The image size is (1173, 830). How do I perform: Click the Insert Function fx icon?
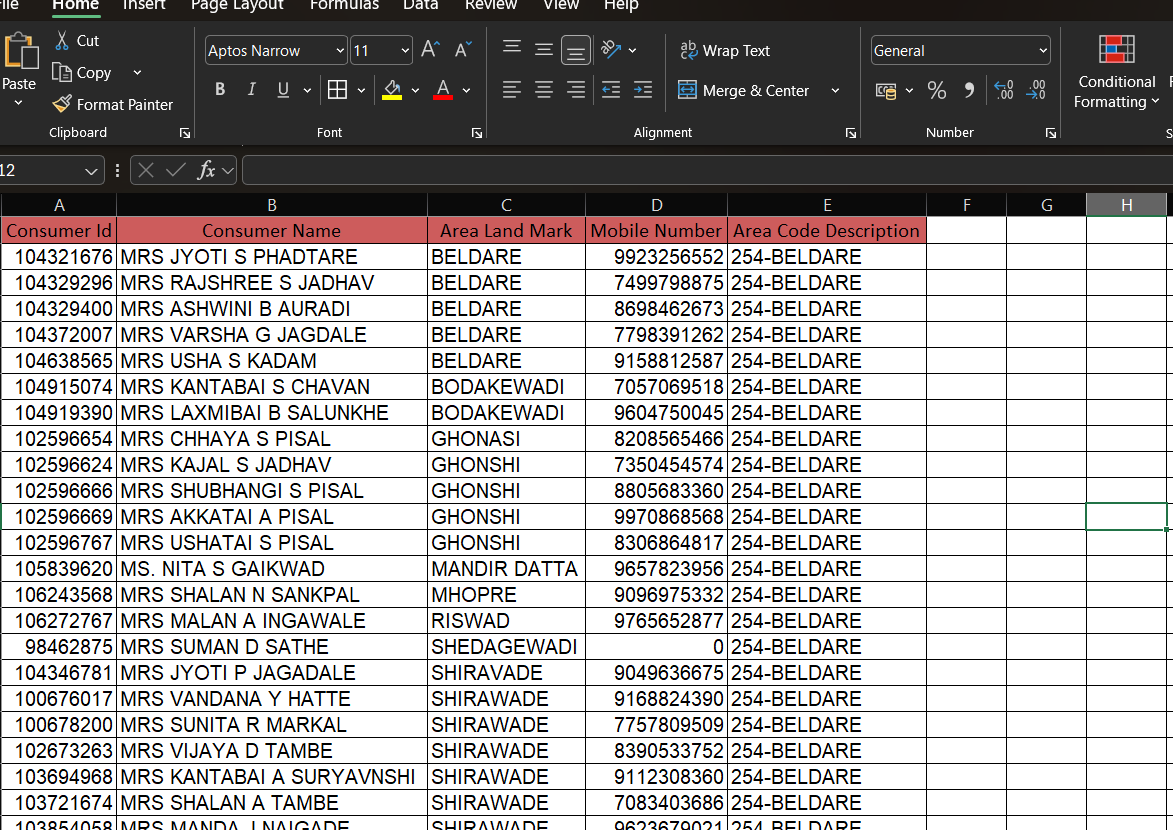207,170
